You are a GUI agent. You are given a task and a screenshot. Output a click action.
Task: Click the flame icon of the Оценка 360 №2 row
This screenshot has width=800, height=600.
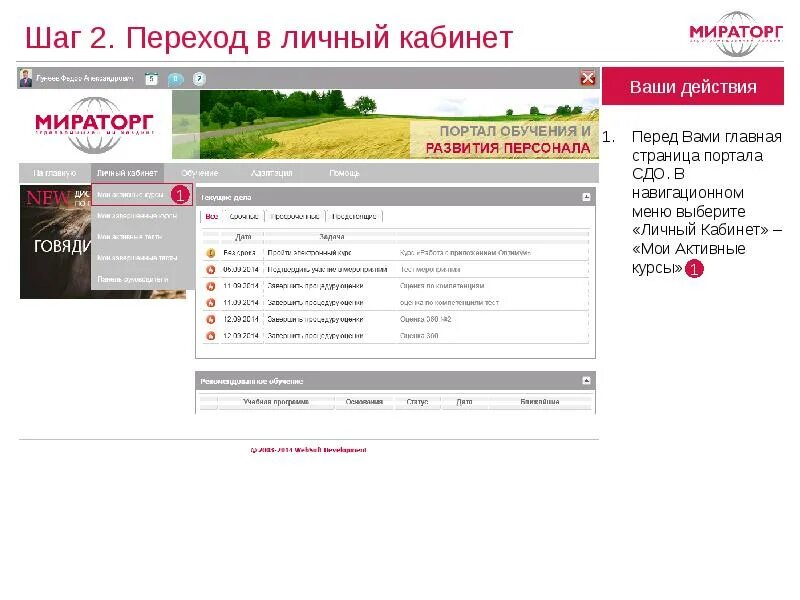click(x=210, y=319)
